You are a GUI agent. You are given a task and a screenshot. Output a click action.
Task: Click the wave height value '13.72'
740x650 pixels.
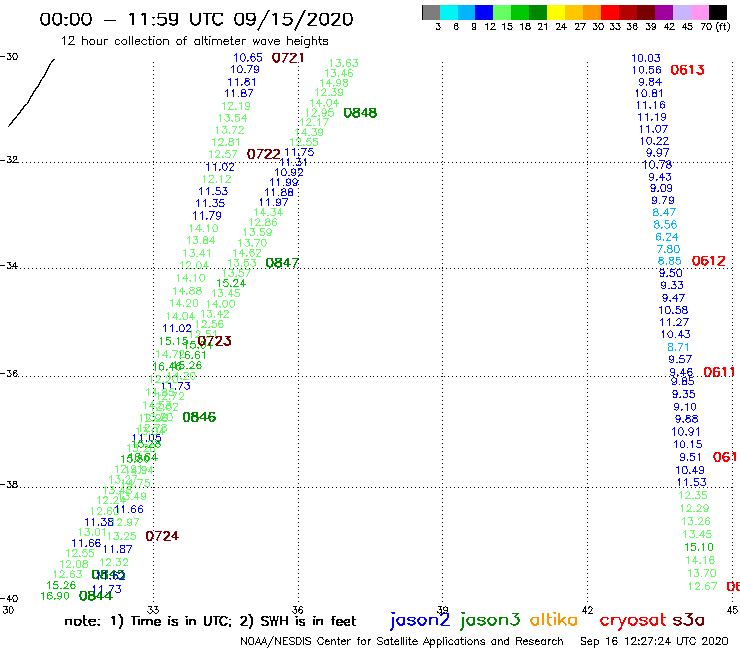point(230,130)
